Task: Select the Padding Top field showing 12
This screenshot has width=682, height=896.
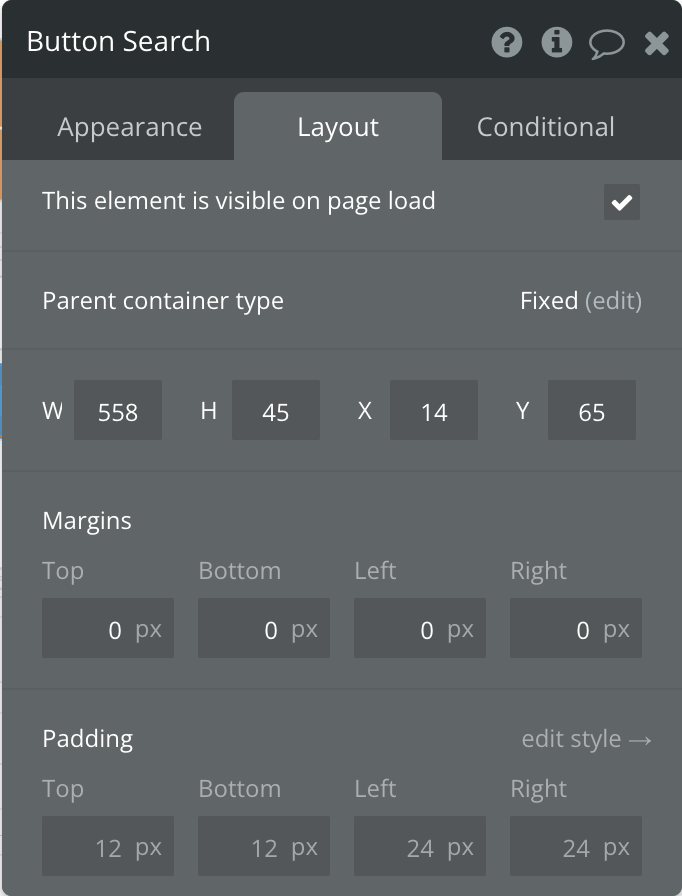Action: (108, 846)
